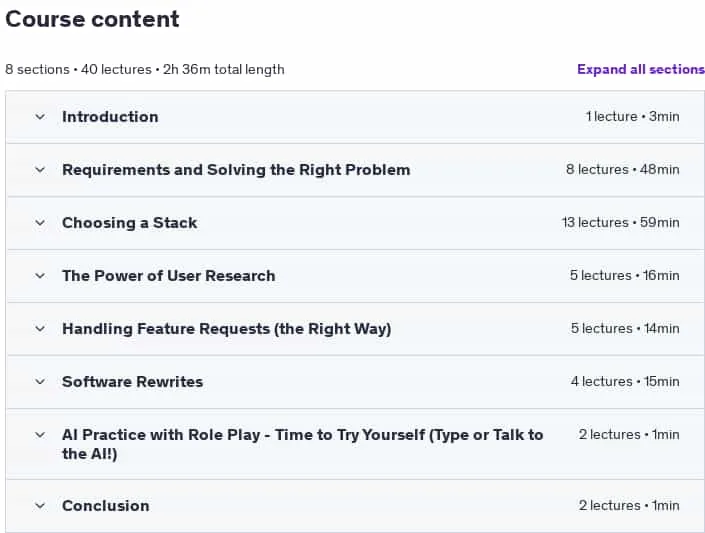Open AI Practice with Role Play section title
Screen dimensions: 705x533
point(303,444)
